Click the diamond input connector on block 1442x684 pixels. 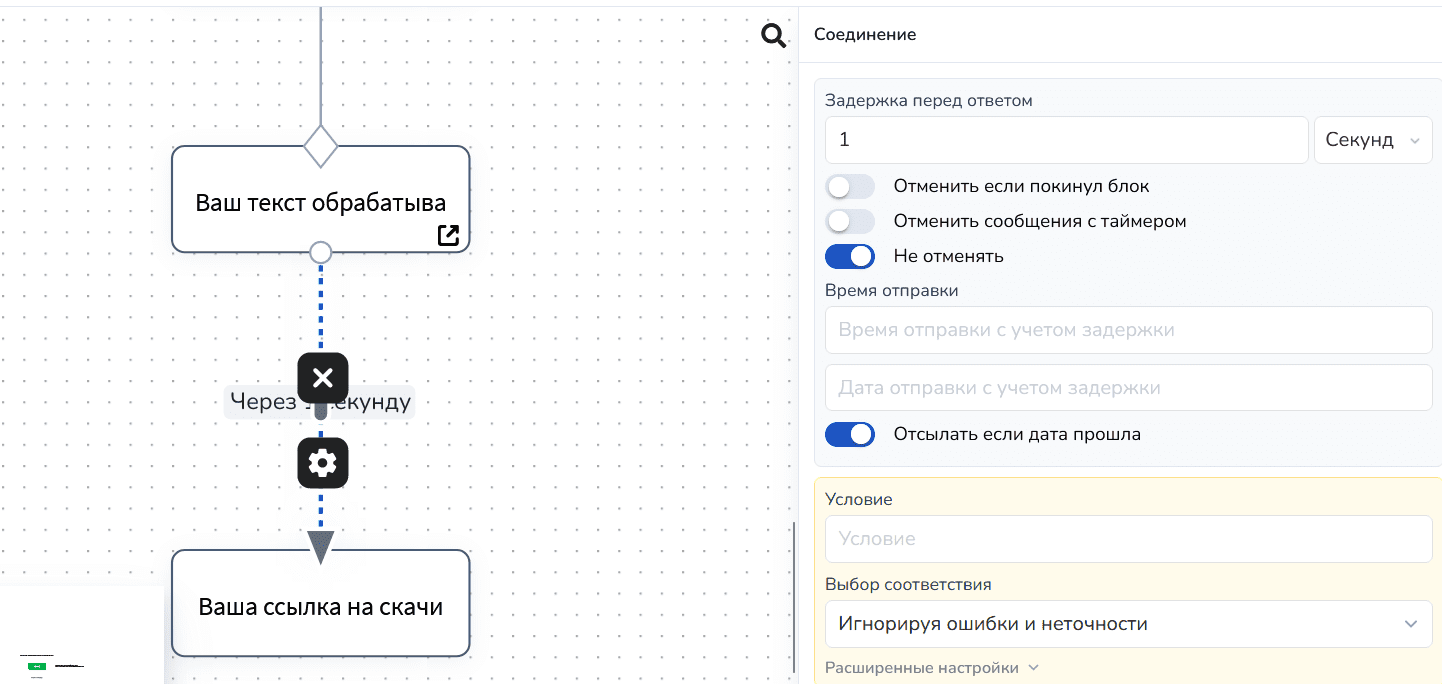pyautogui.click(x=321, y=146)
